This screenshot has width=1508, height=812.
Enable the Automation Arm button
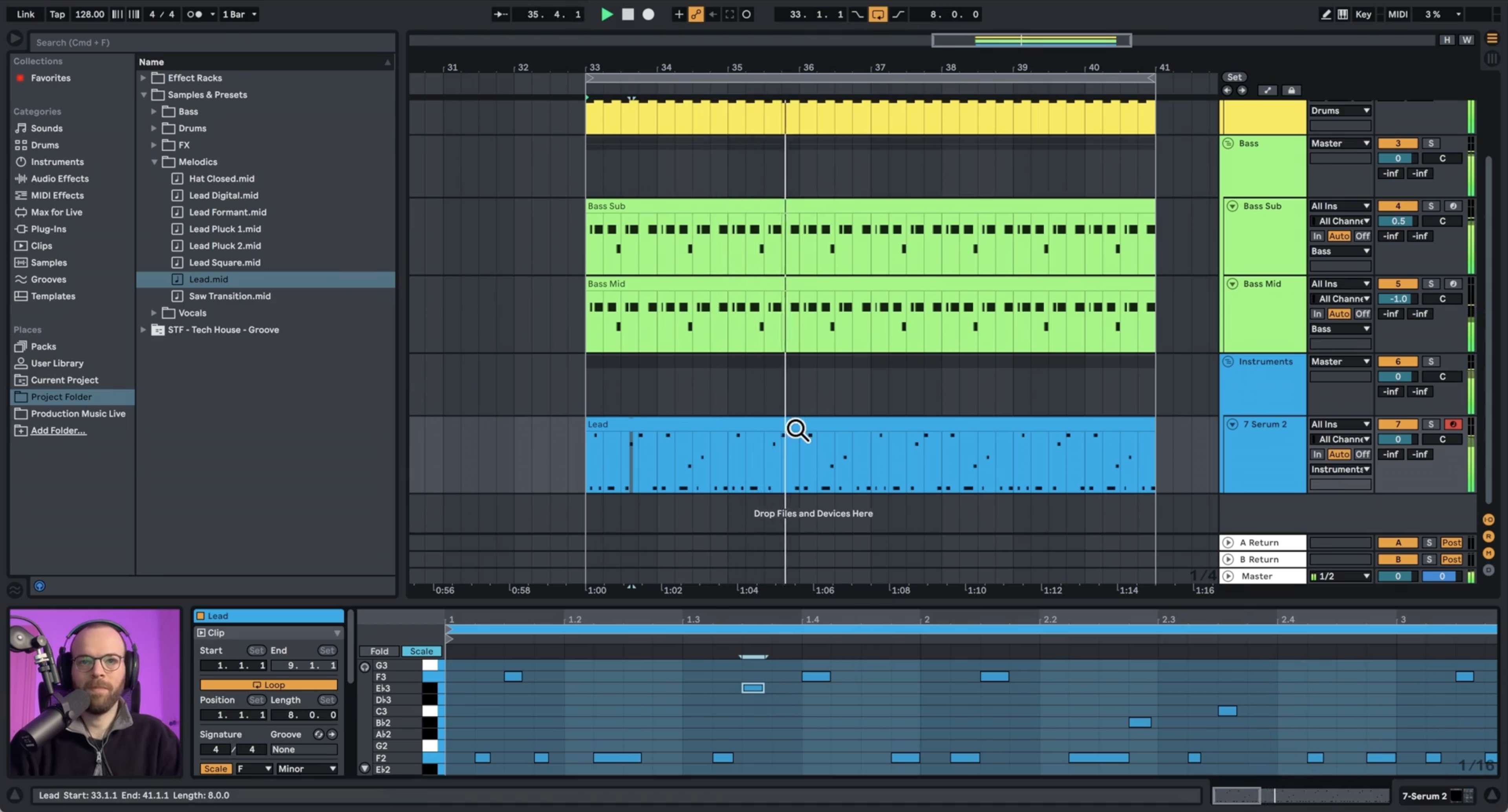click(x=695, y=14)
